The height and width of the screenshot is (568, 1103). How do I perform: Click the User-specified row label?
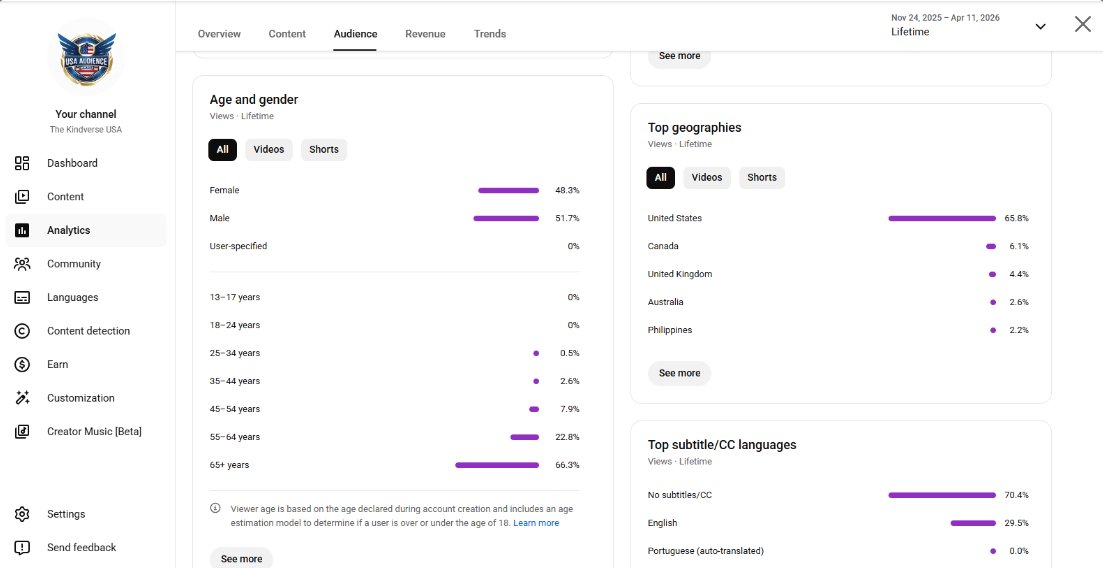[x=238, y=246]
